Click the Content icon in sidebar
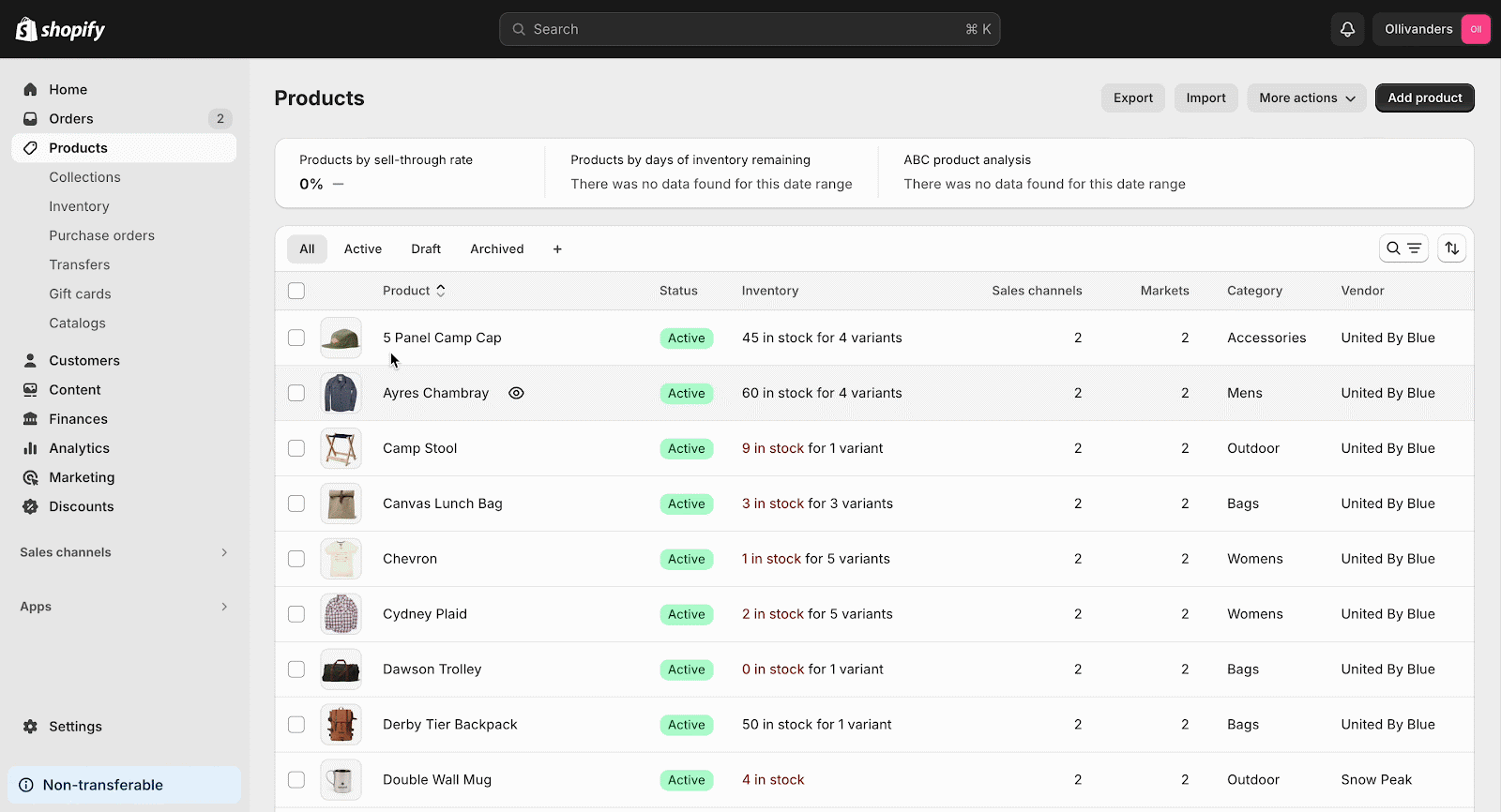The width and height of the screenshot is (1501, 812). click(30, 389)
